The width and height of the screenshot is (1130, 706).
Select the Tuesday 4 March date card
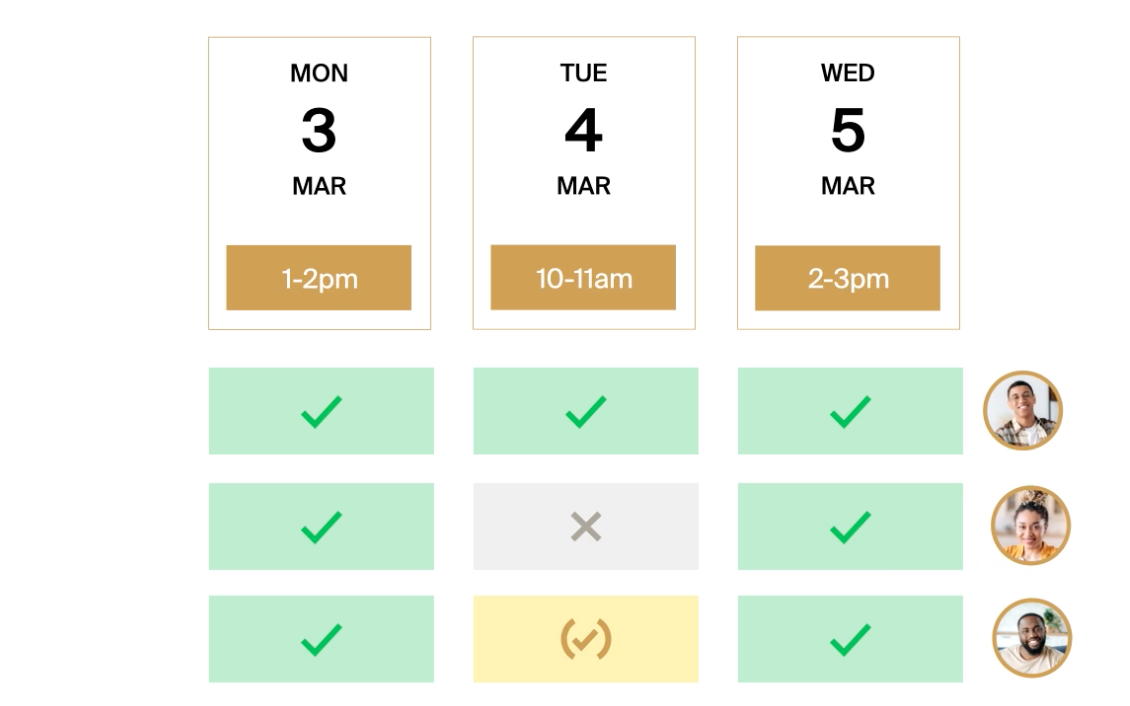(x=583, y=130)
